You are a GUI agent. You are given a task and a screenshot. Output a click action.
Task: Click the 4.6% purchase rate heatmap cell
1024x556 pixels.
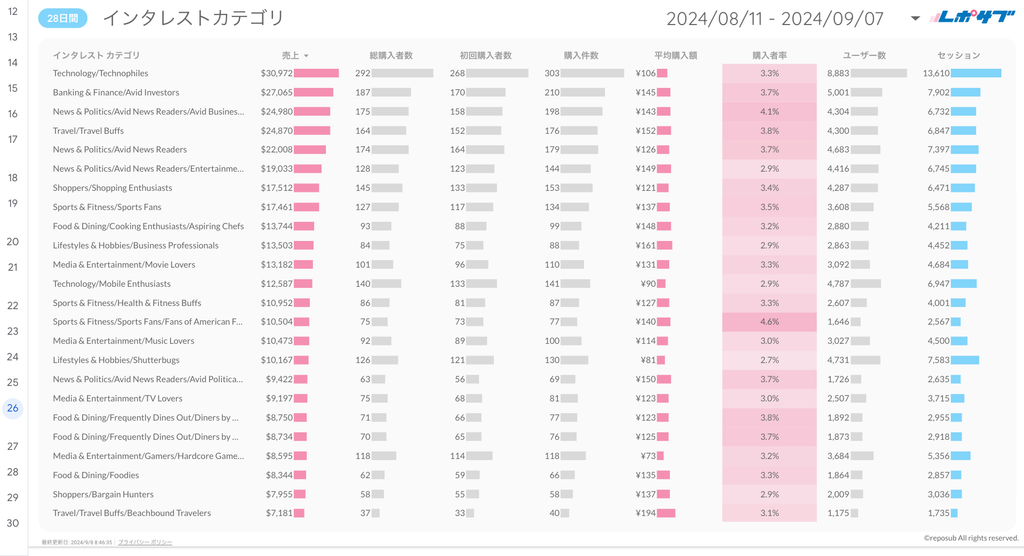[x=769, y=322]
